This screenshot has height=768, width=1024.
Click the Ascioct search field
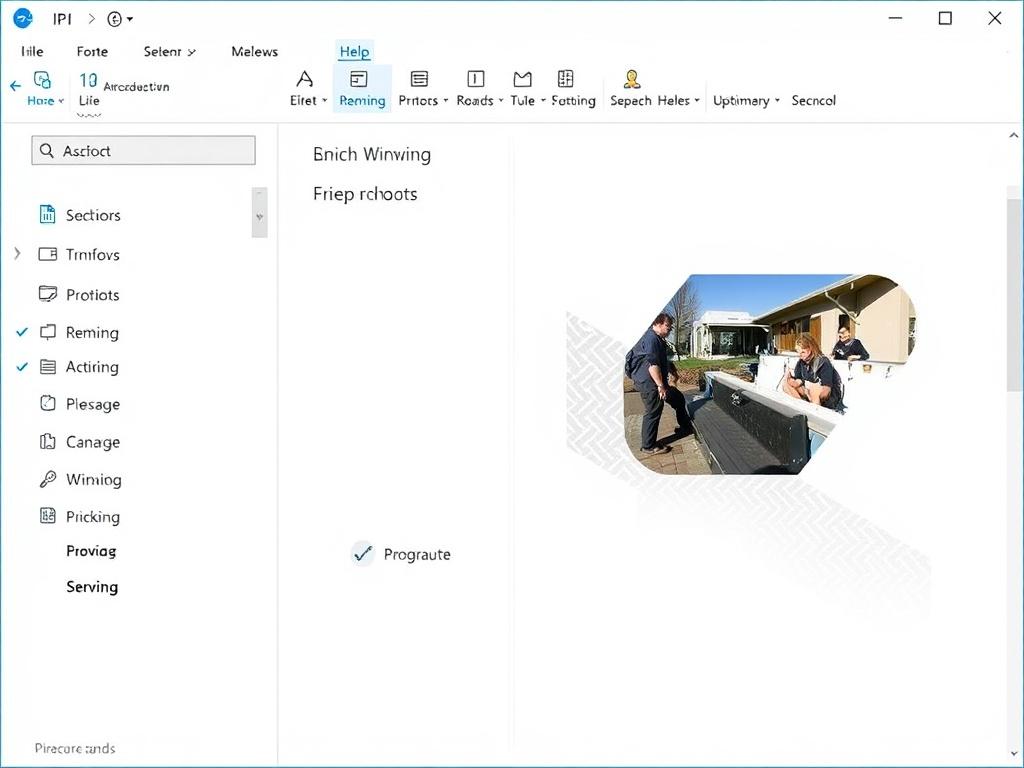144,151
